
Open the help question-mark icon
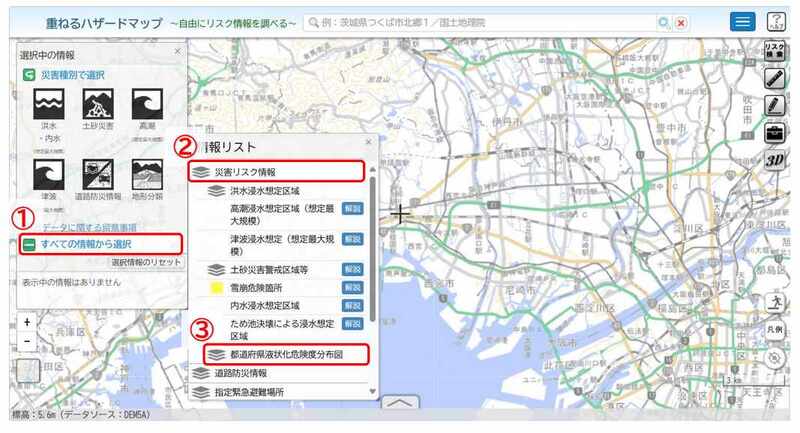point(776,22)
